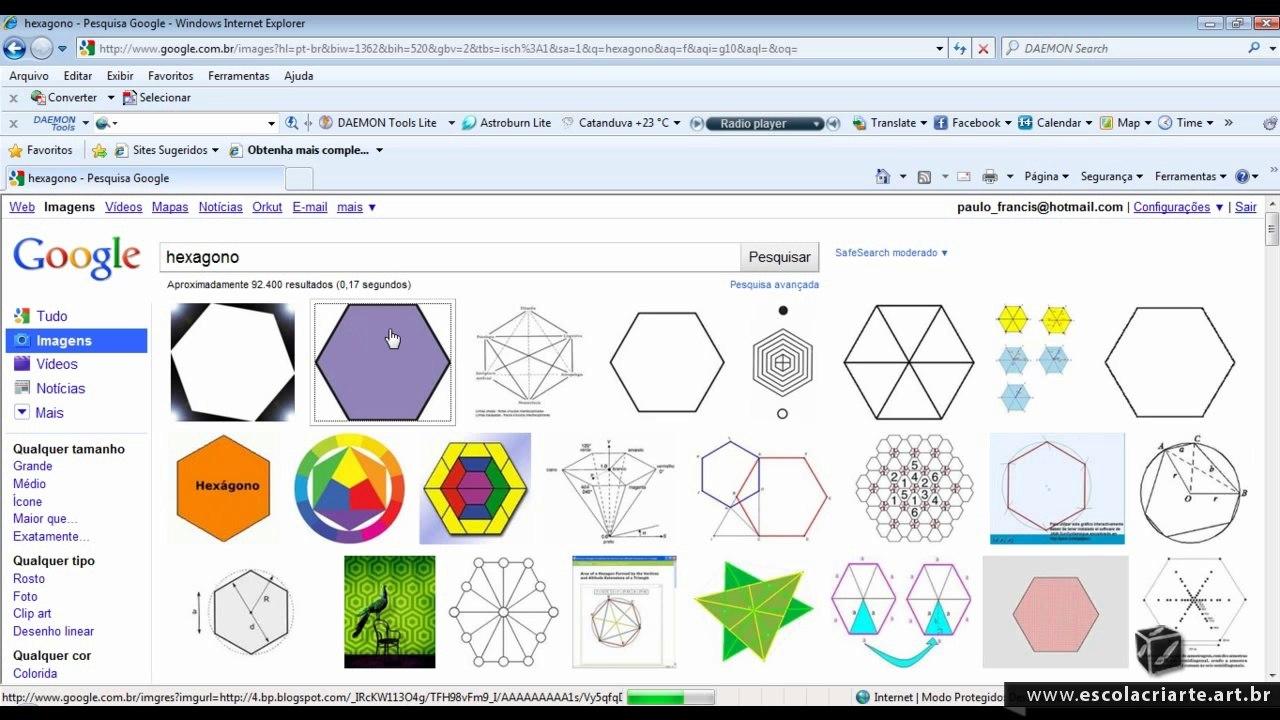1280x720 pixels.
Task: Open the color wheel hexagon thumbnail
Action: (x=349, y=489)
